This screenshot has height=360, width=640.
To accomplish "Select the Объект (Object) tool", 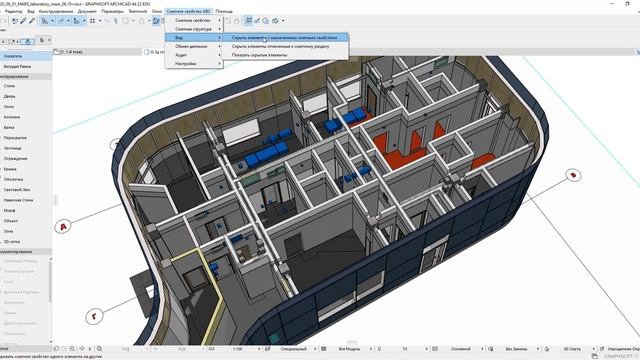I will pos(11,221).
